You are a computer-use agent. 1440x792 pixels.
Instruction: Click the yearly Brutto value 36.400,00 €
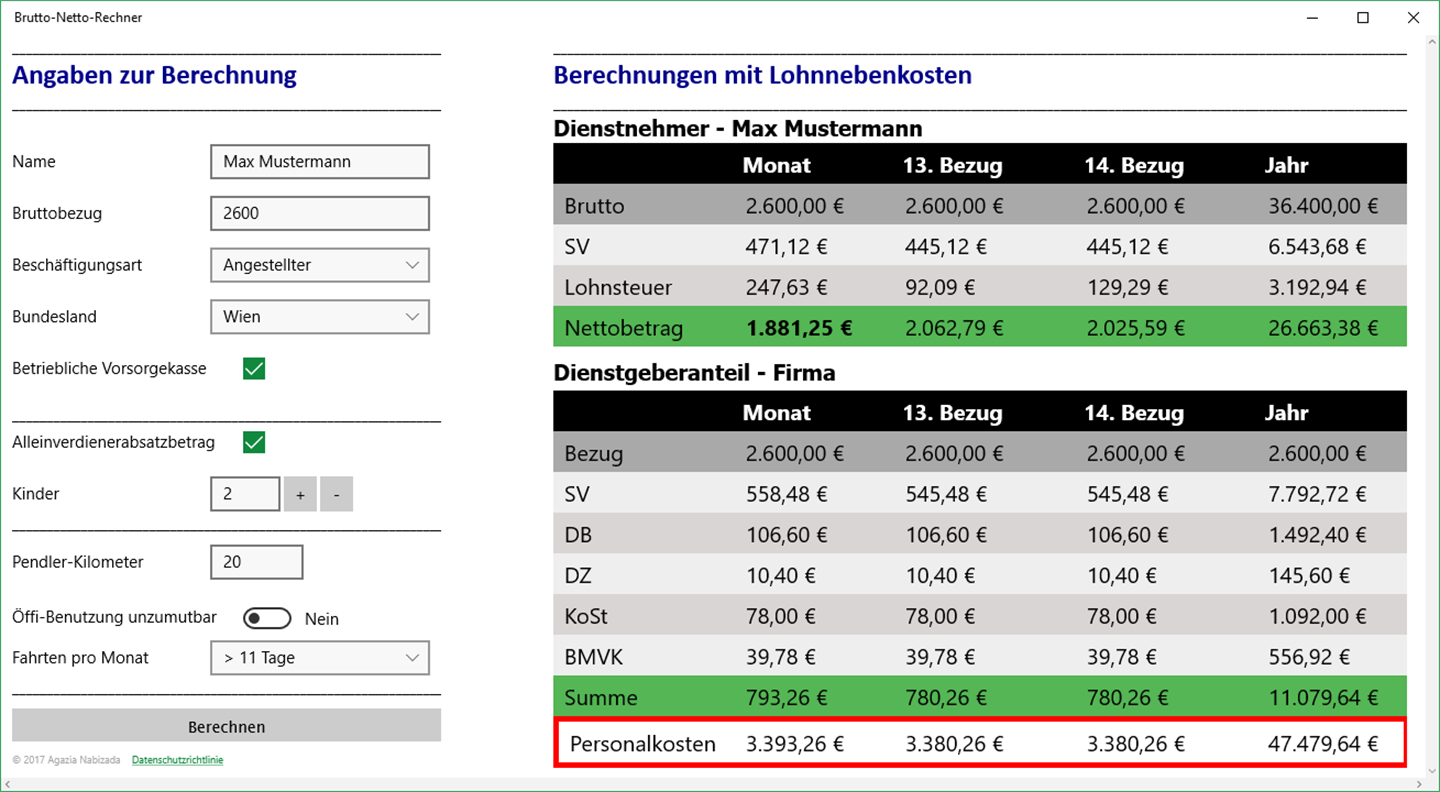[x=1323, y=206]
